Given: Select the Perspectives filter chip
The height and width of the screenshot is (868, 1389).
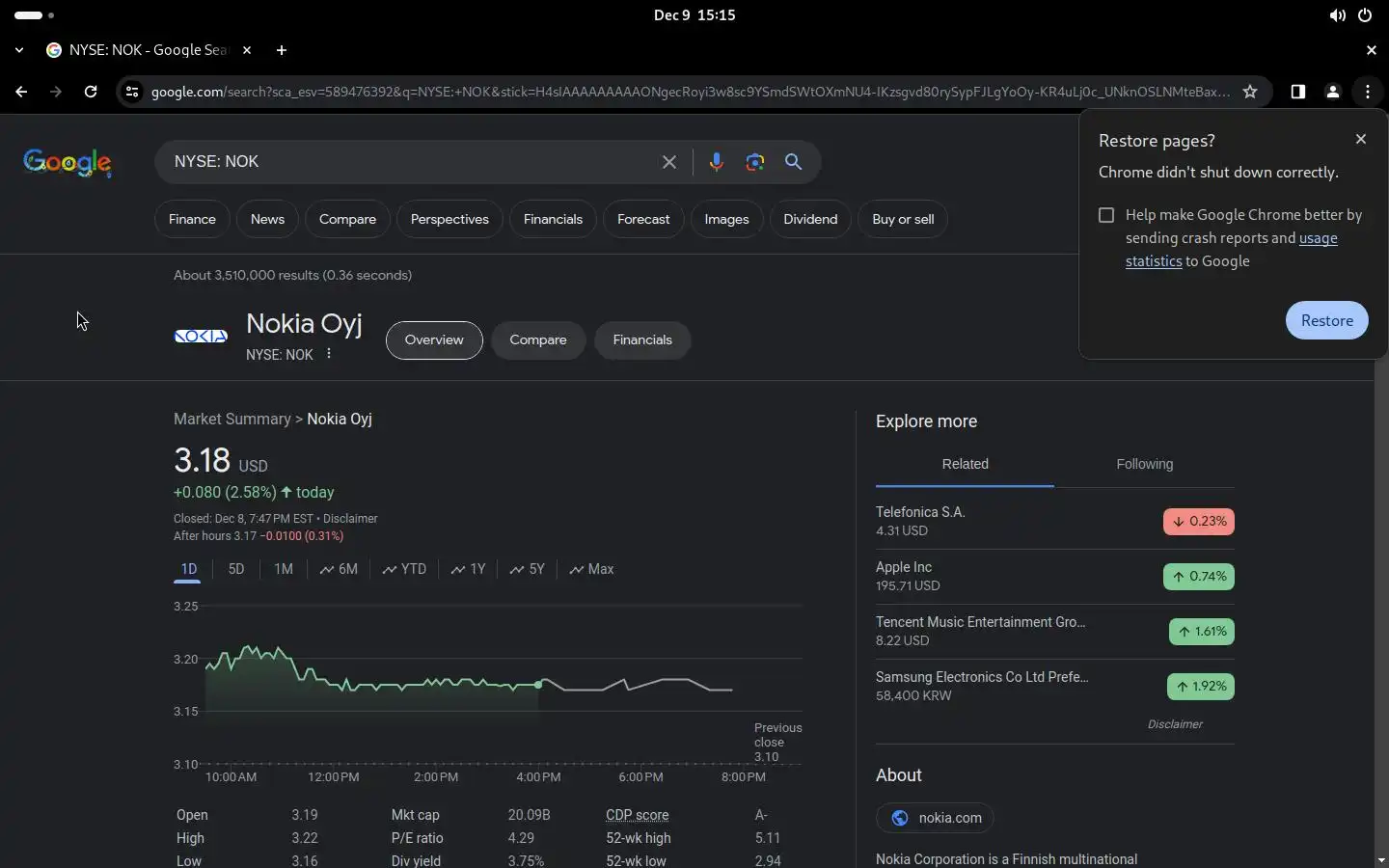Looking at the screenshot, I should tap(449, 219).
